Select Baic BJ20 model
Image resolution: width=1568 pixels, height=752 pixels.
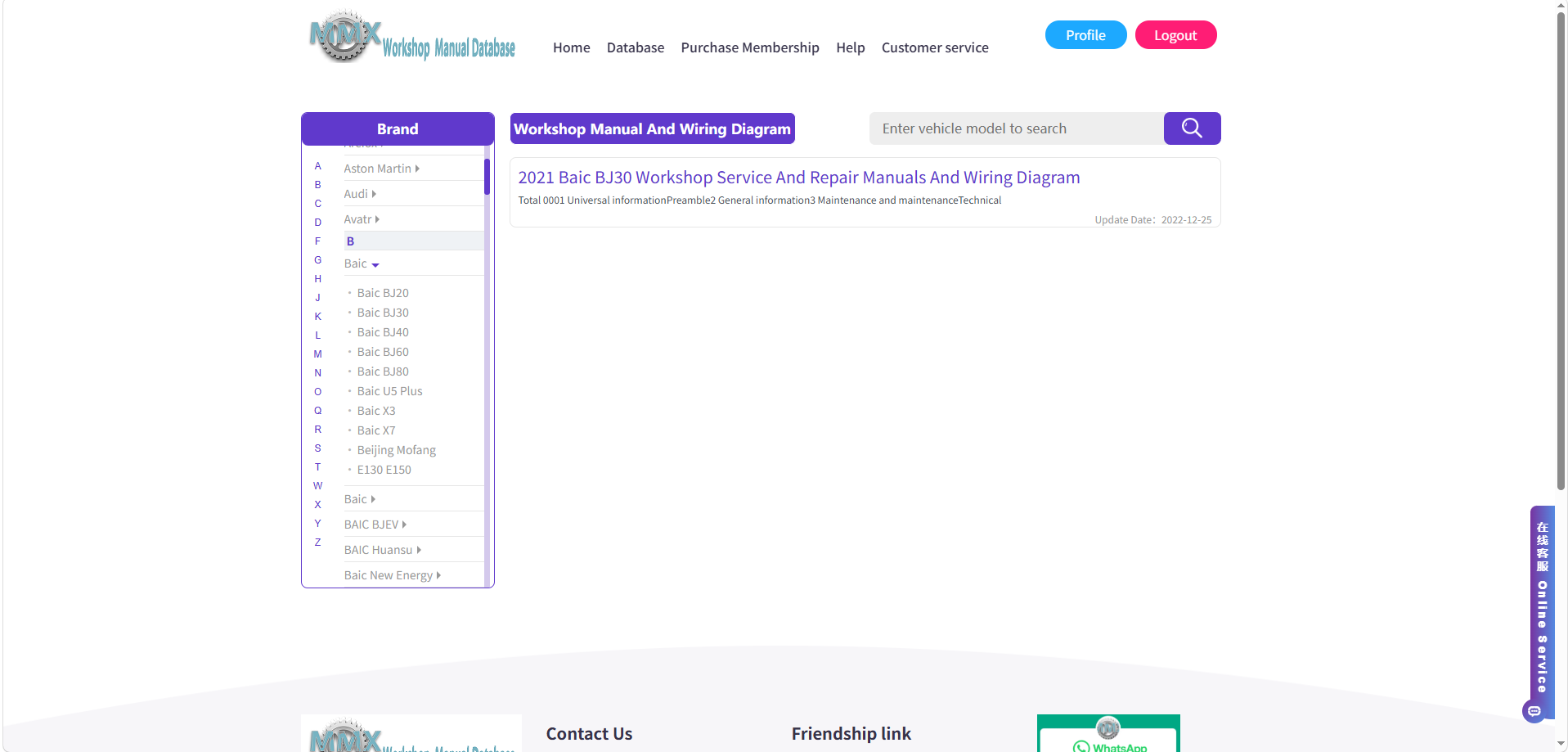point(383,293)
